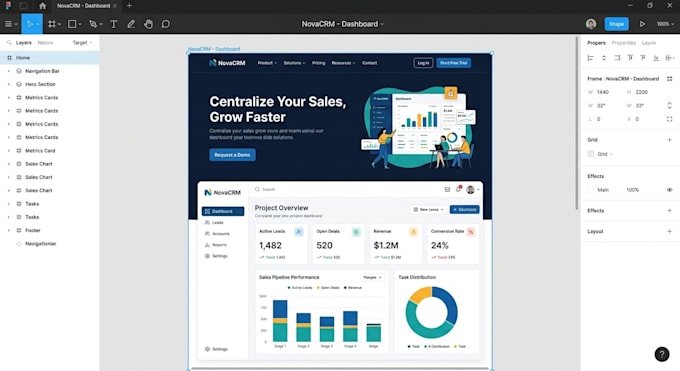Click the align bottom icon
Screen dimensions: 680x371
[x=656, y=58]
